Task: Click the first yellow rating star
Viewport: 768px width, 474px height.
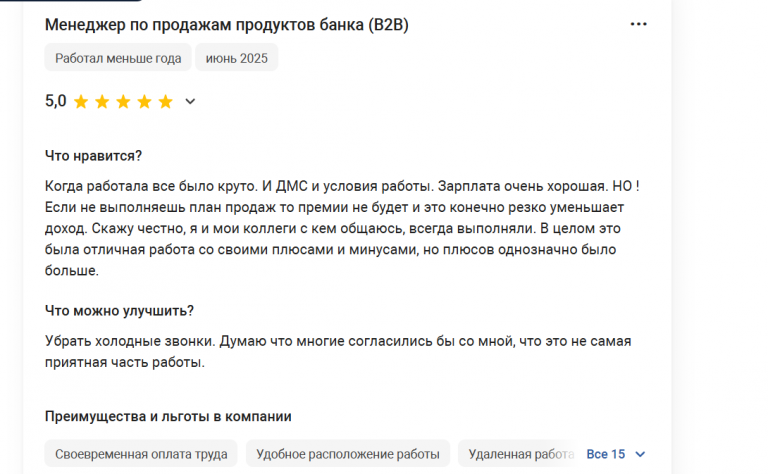Action: pos(81,102)
